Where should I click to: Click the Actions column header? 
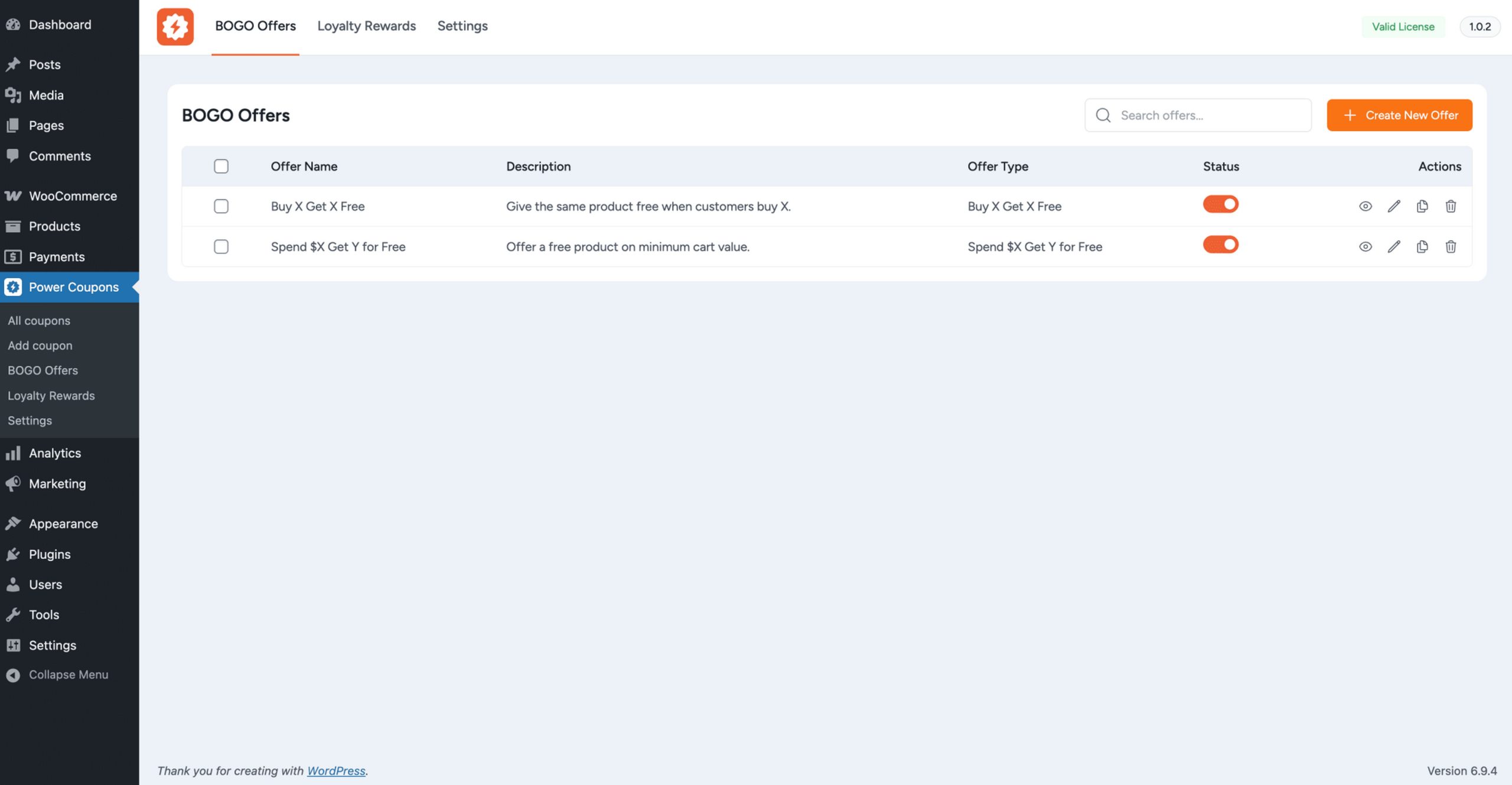(1439, 167)
